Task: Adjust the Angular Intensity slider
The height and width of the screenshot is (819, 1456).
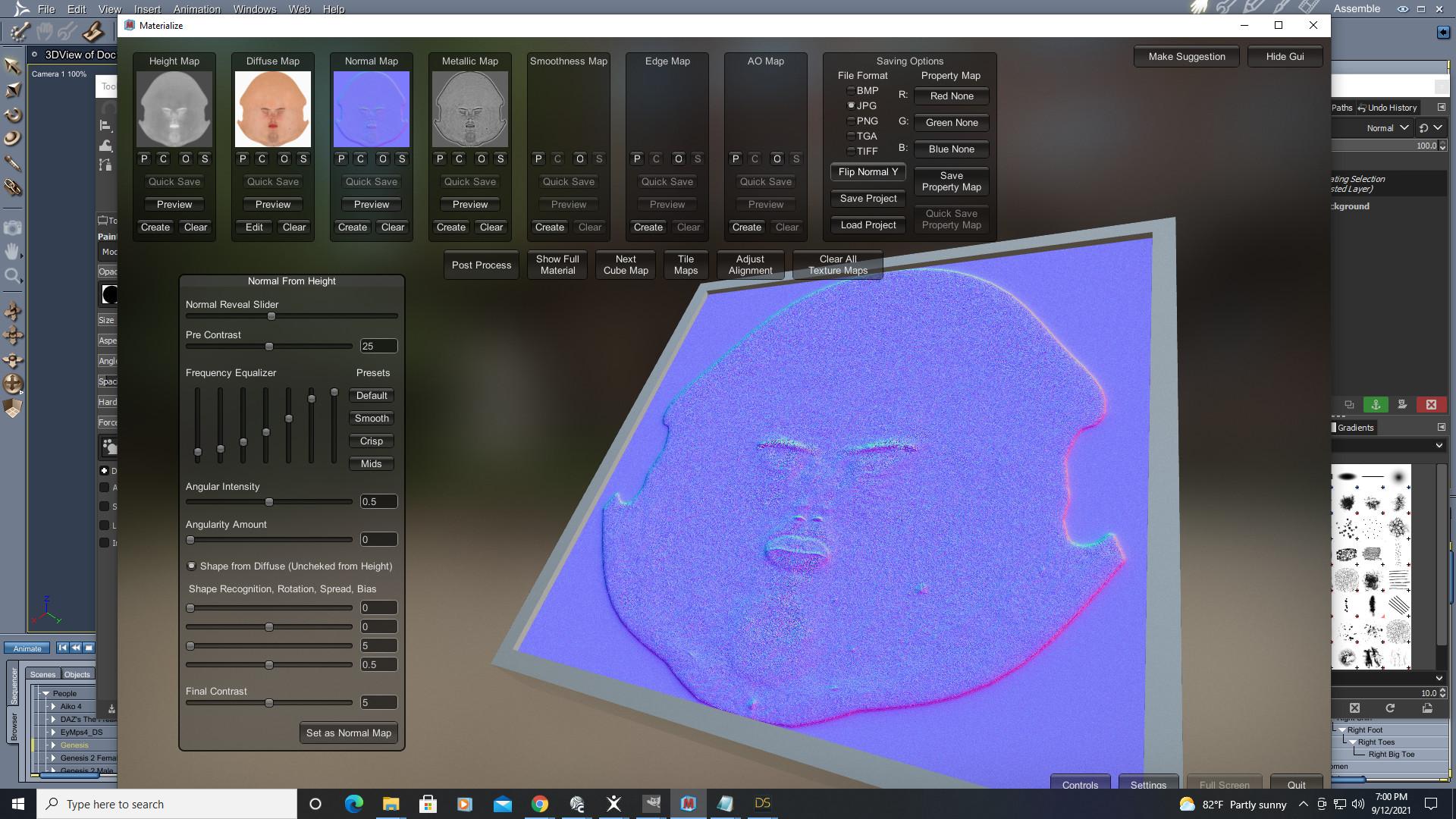Action: [269, 502]
